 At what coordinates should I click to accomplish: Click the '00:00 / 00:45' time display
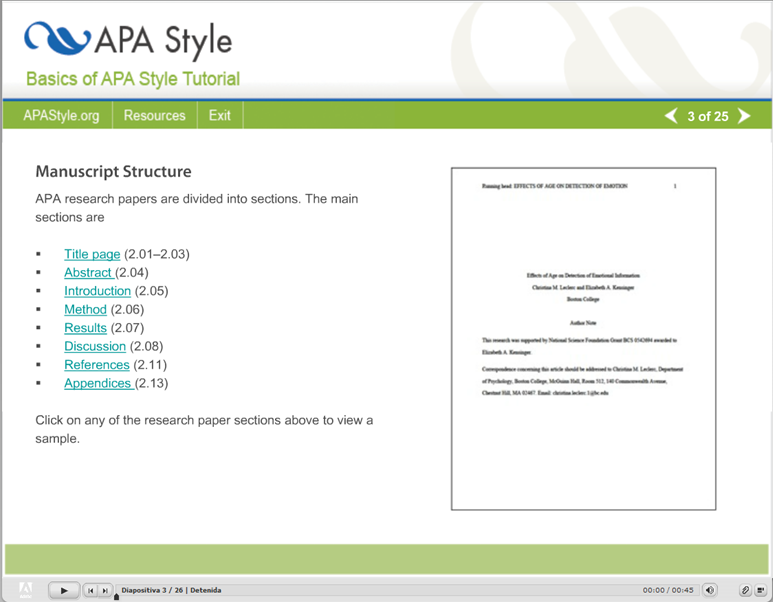tap(668, 590)
